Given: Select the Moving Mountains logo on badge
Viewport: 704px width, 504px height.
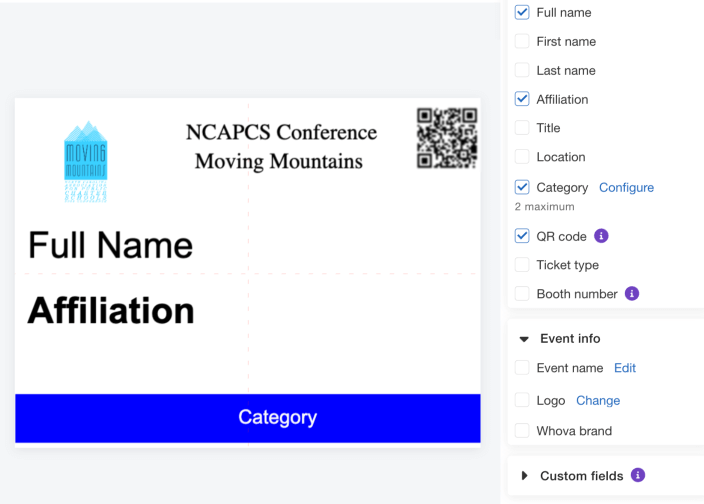Looking at the screenshot, I should pyautogui.click(x=86, y=162).
